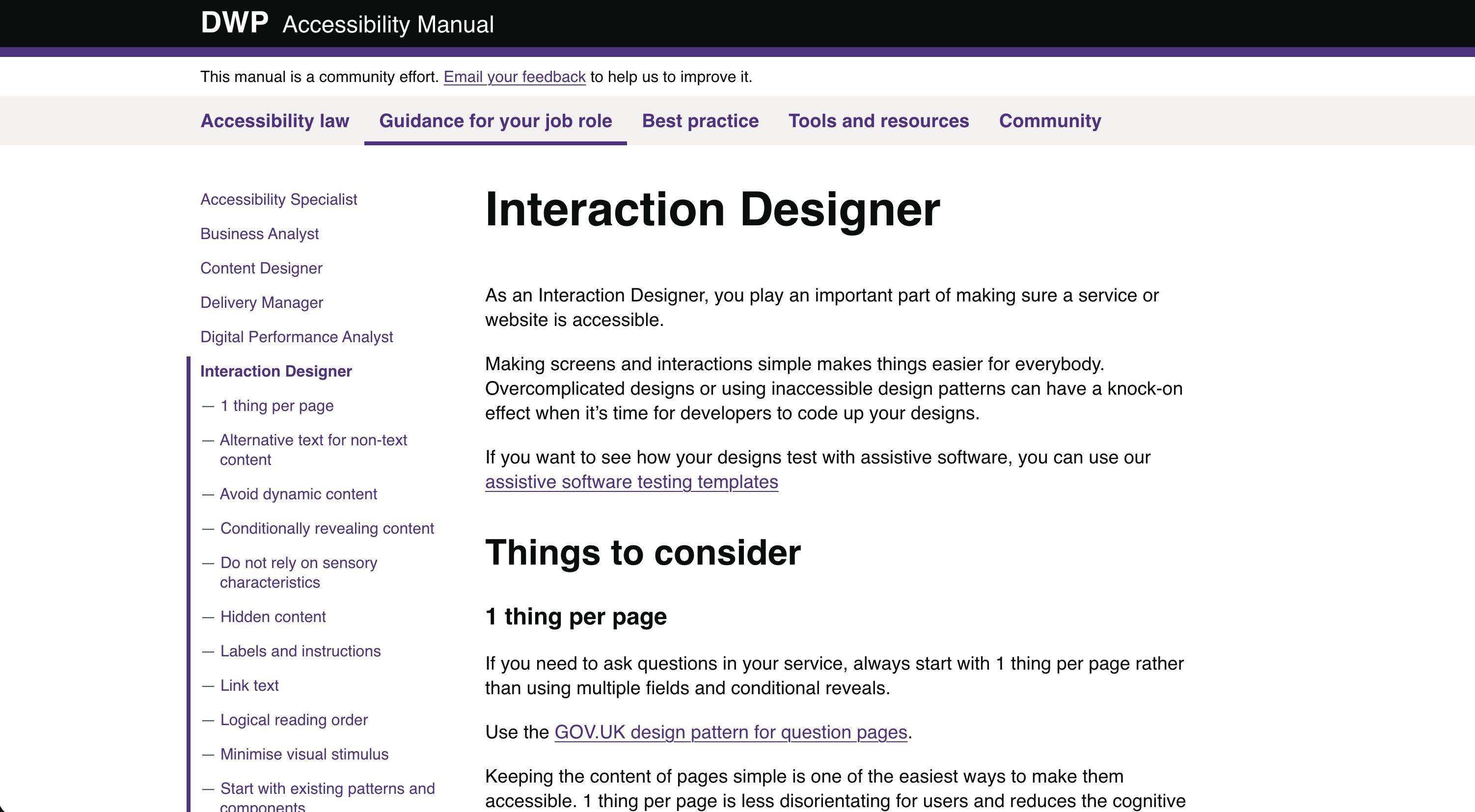
Task: Click paragraph starting 'Making screens and interactions simple'
Action: coord(834,388)
